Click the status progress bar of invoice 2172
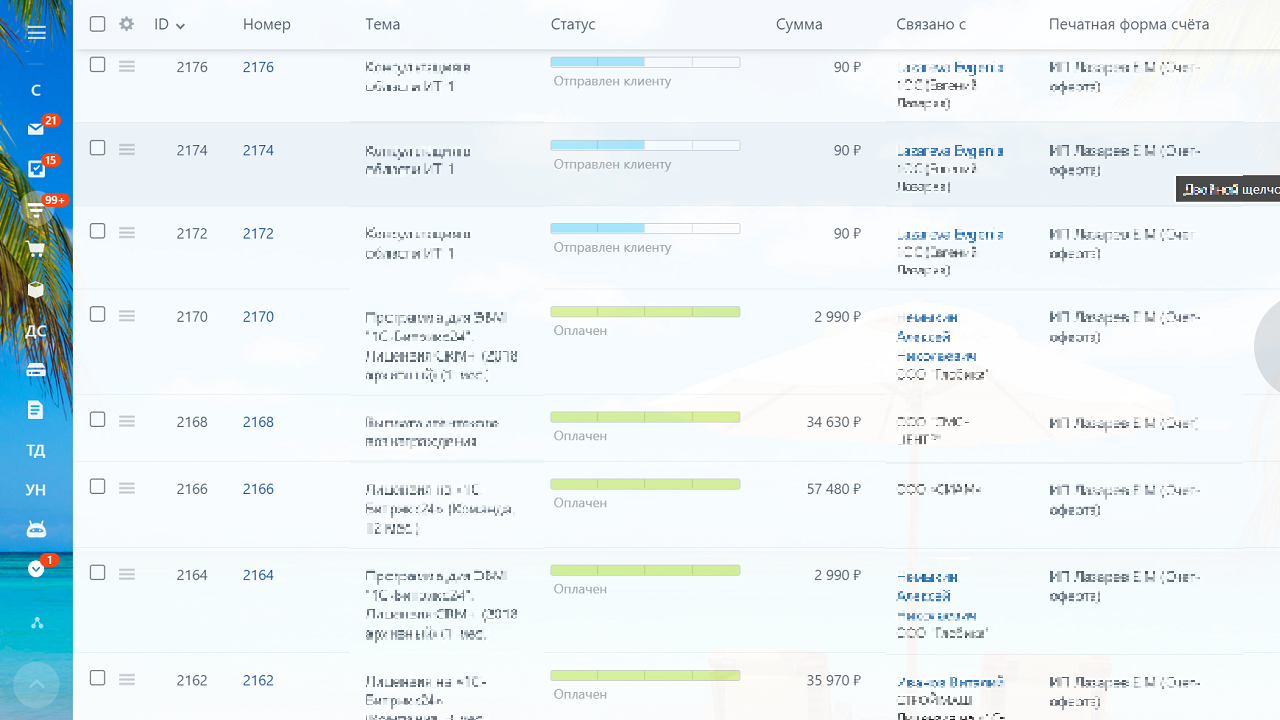 pos(645,229)
